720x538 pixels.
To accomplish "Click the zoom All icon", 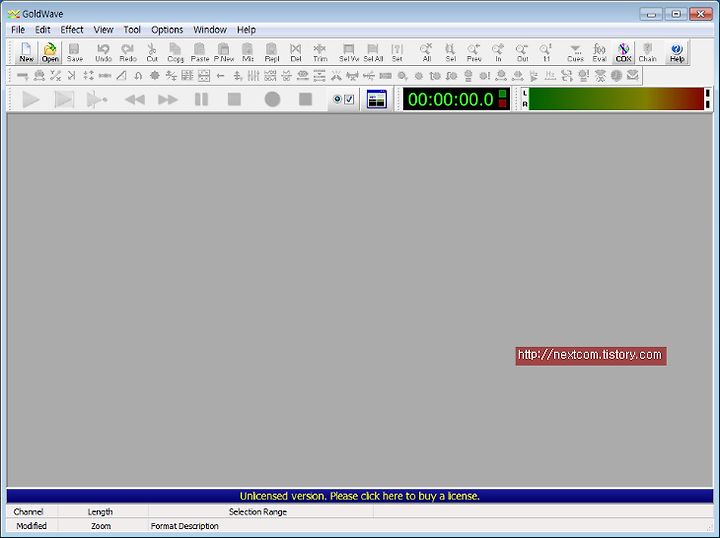I will [427, 52].
